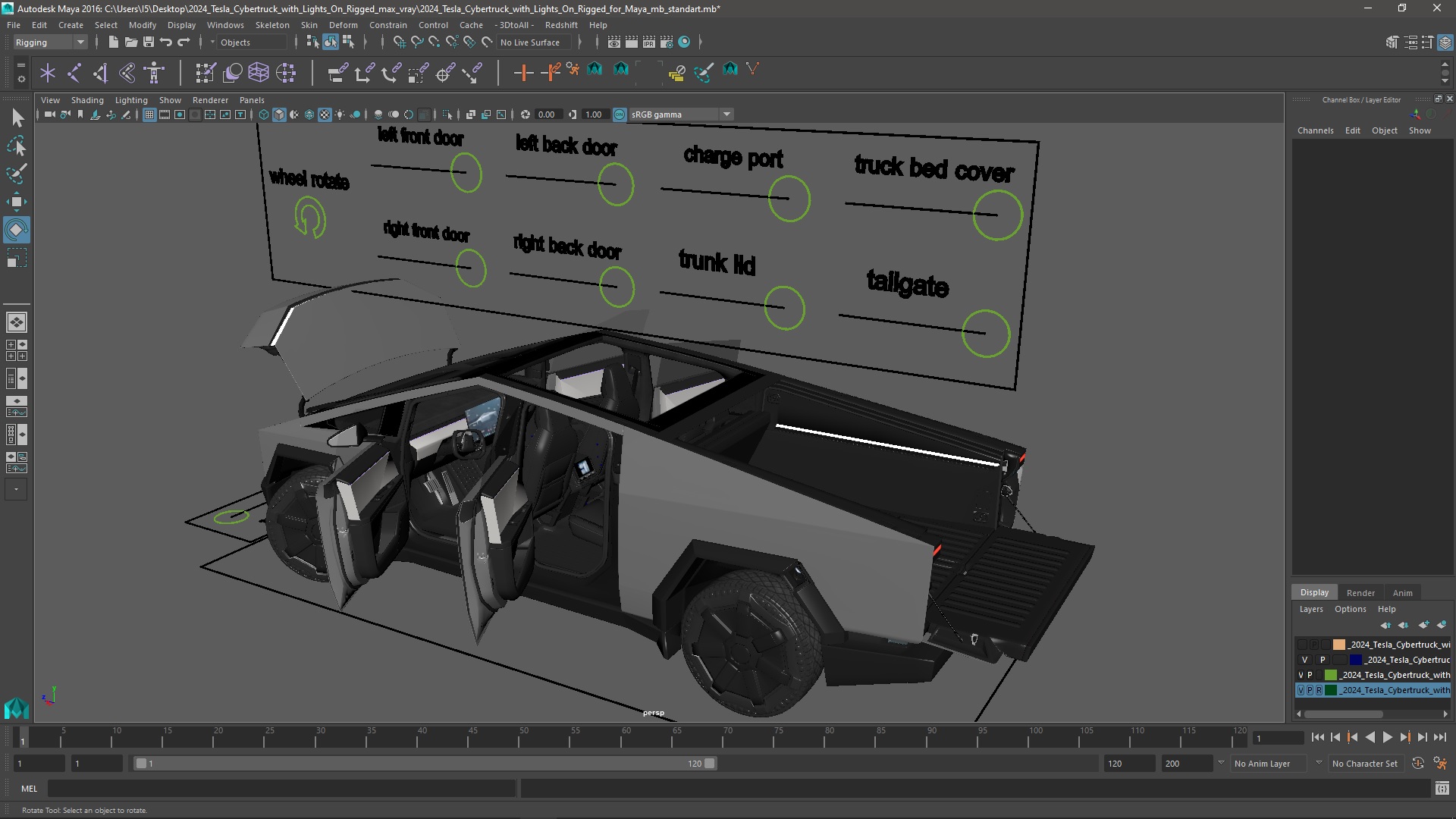Click the Create Lattice shelf icon

[259, 73]
